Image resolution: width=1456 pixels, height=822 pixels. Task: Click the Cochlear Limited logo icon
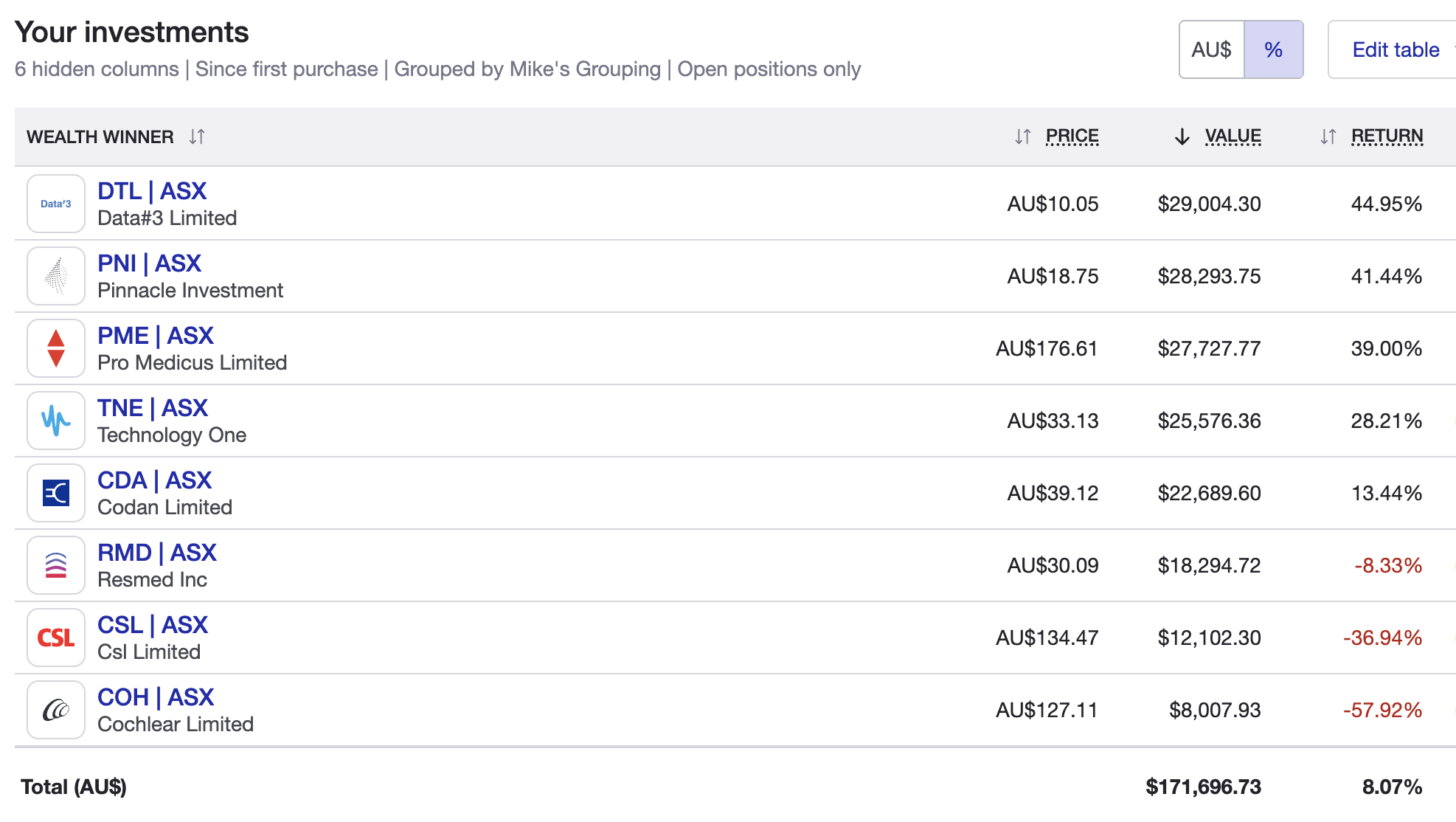56,710
